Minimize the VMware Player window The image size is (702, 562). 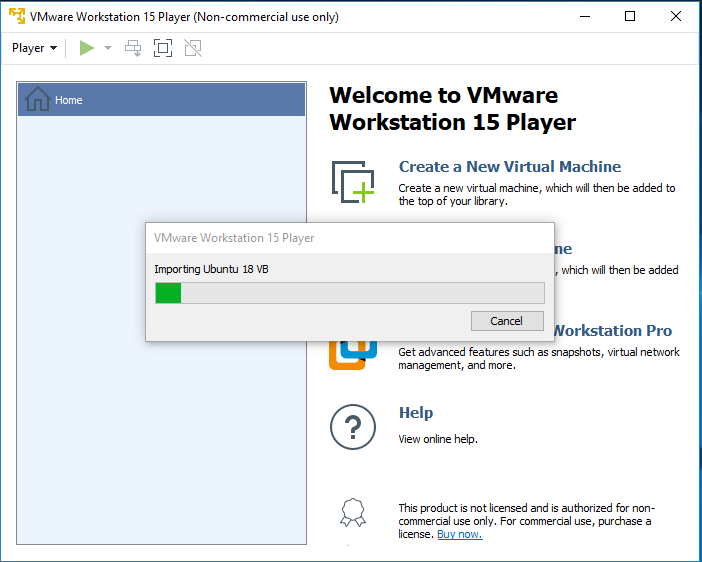tap(585, 17)
